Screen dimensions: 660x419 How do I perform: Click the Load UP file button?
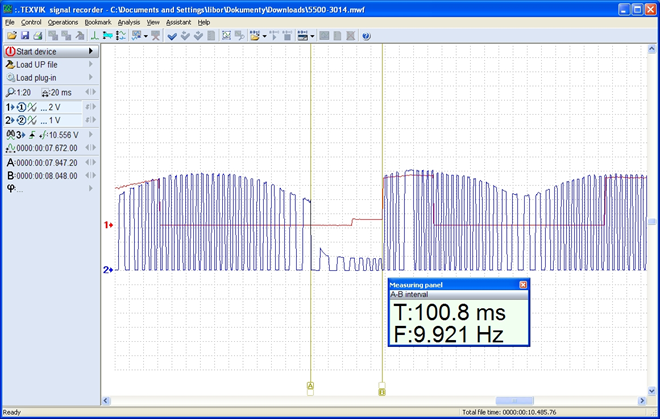point(51,64)
